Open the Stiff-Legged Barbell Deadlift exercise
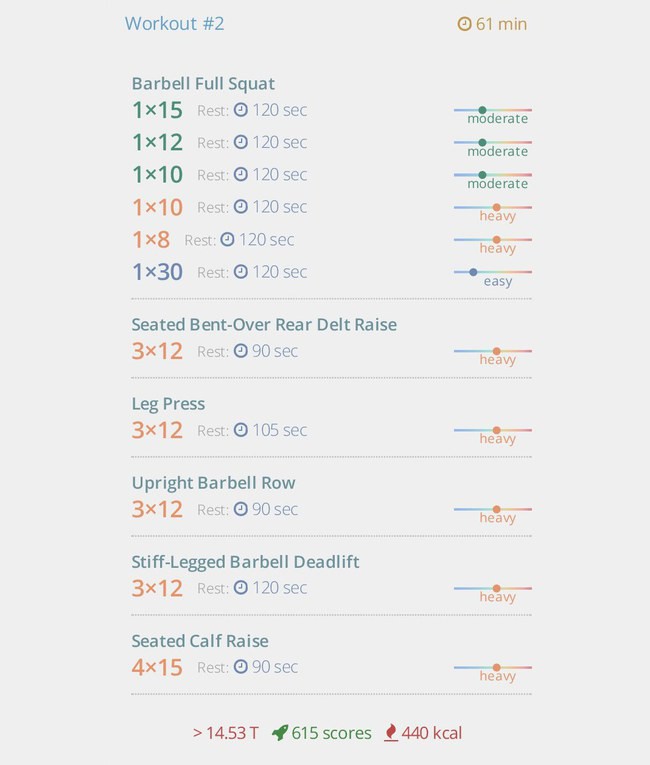 pyautogui.click(x=245, y=562)
